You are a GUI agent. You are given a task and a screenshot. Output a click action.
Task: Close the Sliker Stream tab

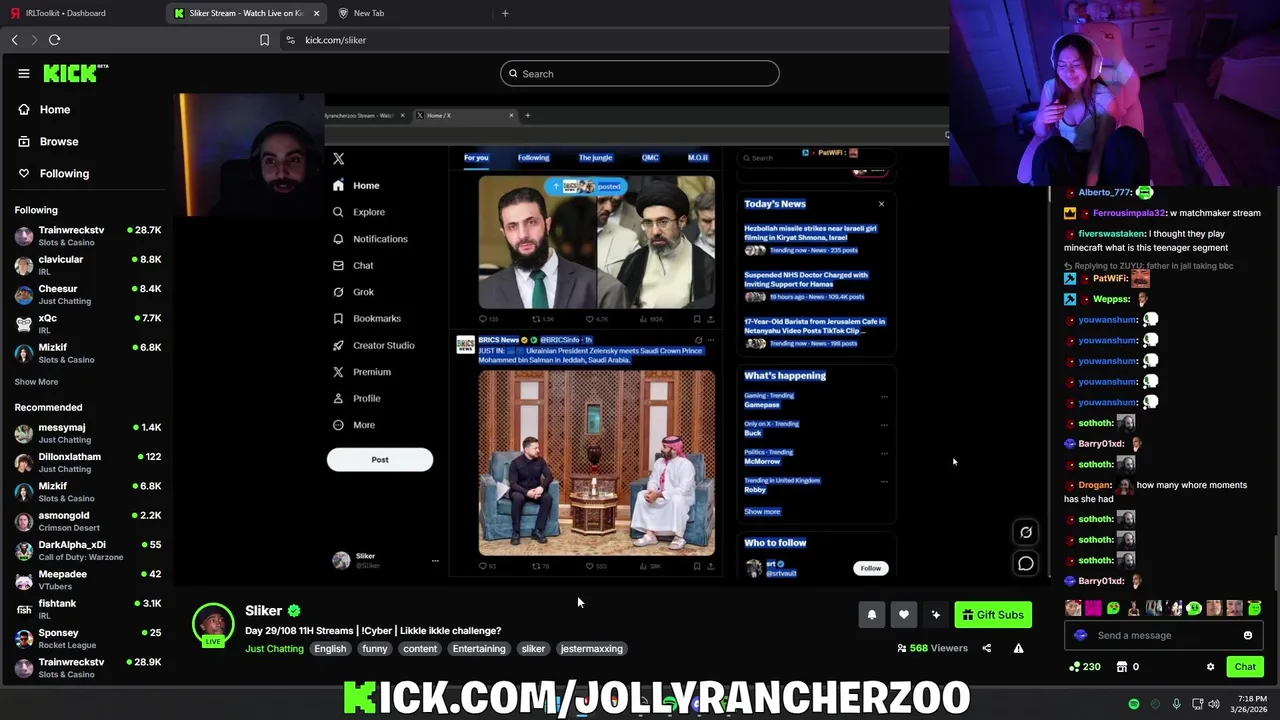[317, 13]
